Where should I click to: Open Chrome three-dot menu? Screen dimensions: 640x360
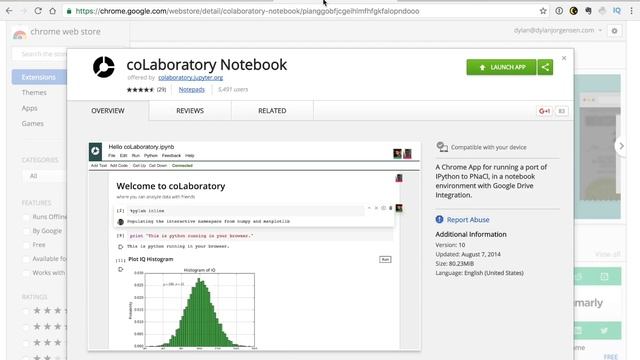pos(631,11)
